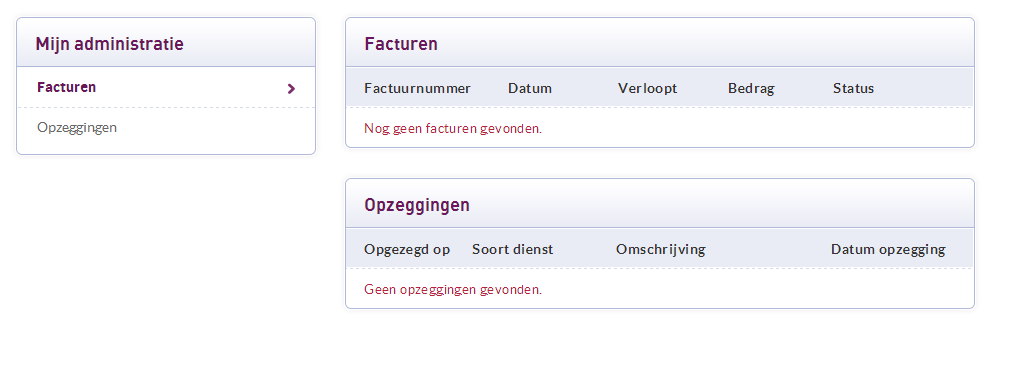Select the Soort dienst column header

pyautogui.click(x=512, y=249)
